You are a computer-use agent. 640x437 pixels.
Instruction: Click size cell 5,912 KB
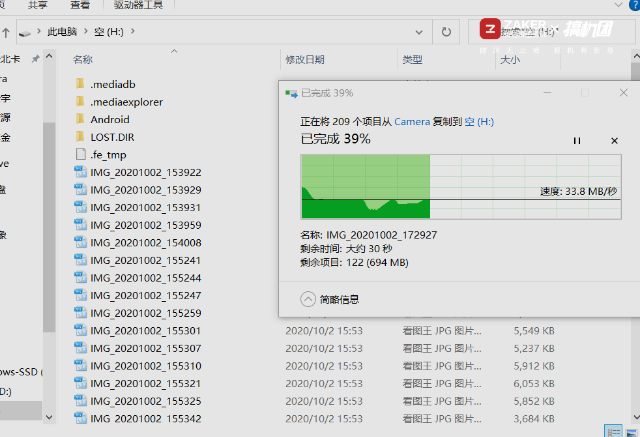pos(534,366)
